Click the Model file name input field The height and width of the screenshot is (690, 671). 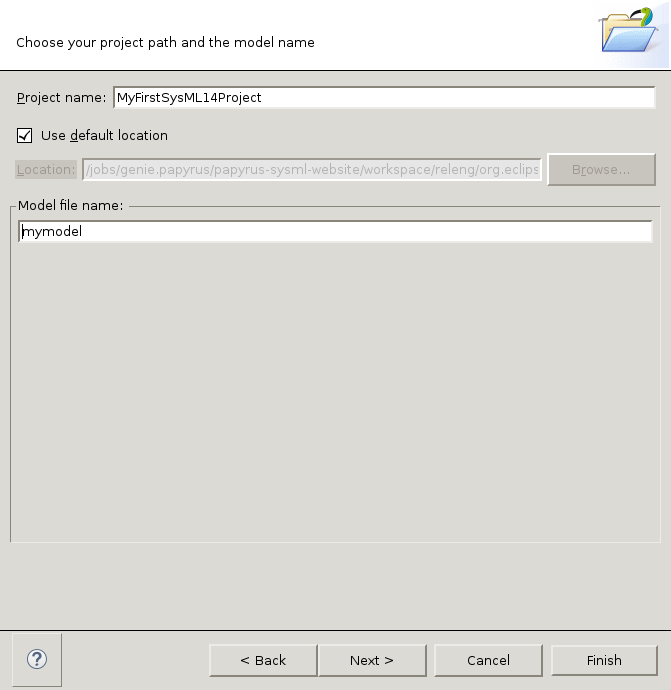coord(335,231)
